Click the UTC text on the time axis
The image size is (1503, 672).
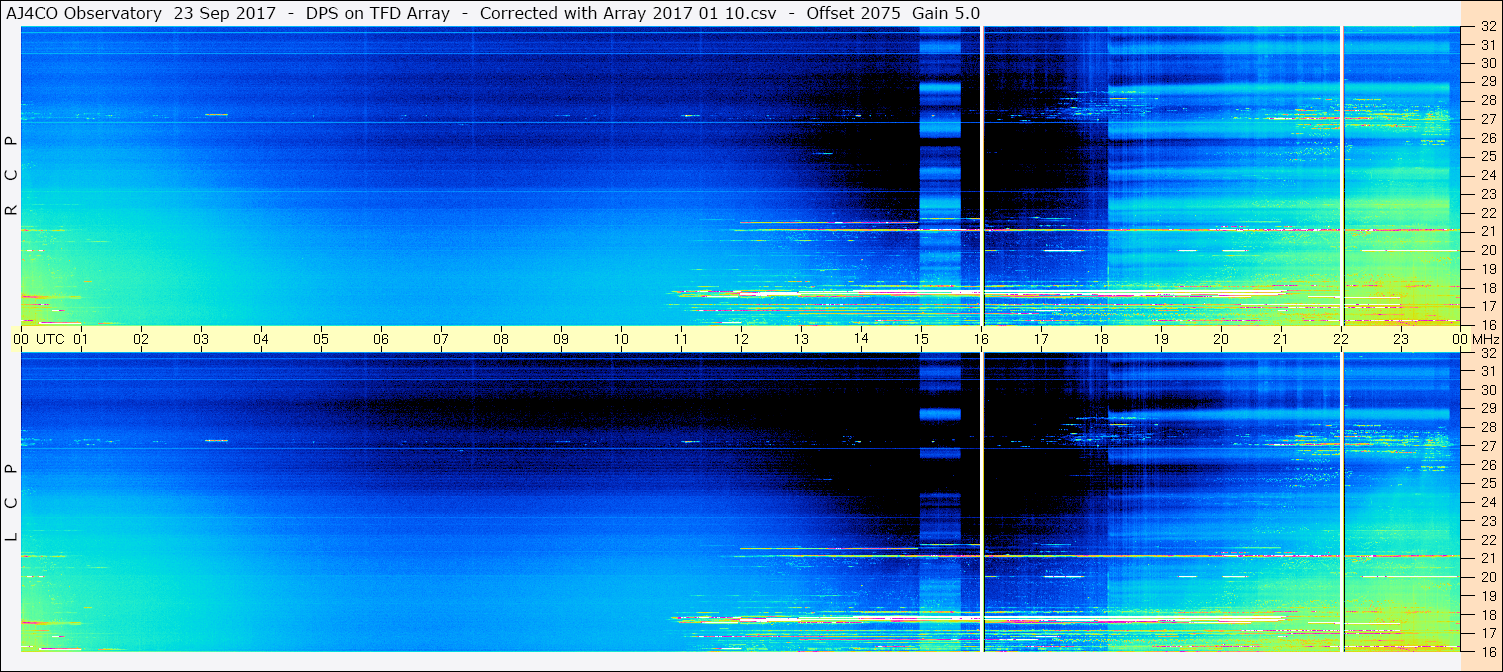pyautogui.click(x=50, y=339)
